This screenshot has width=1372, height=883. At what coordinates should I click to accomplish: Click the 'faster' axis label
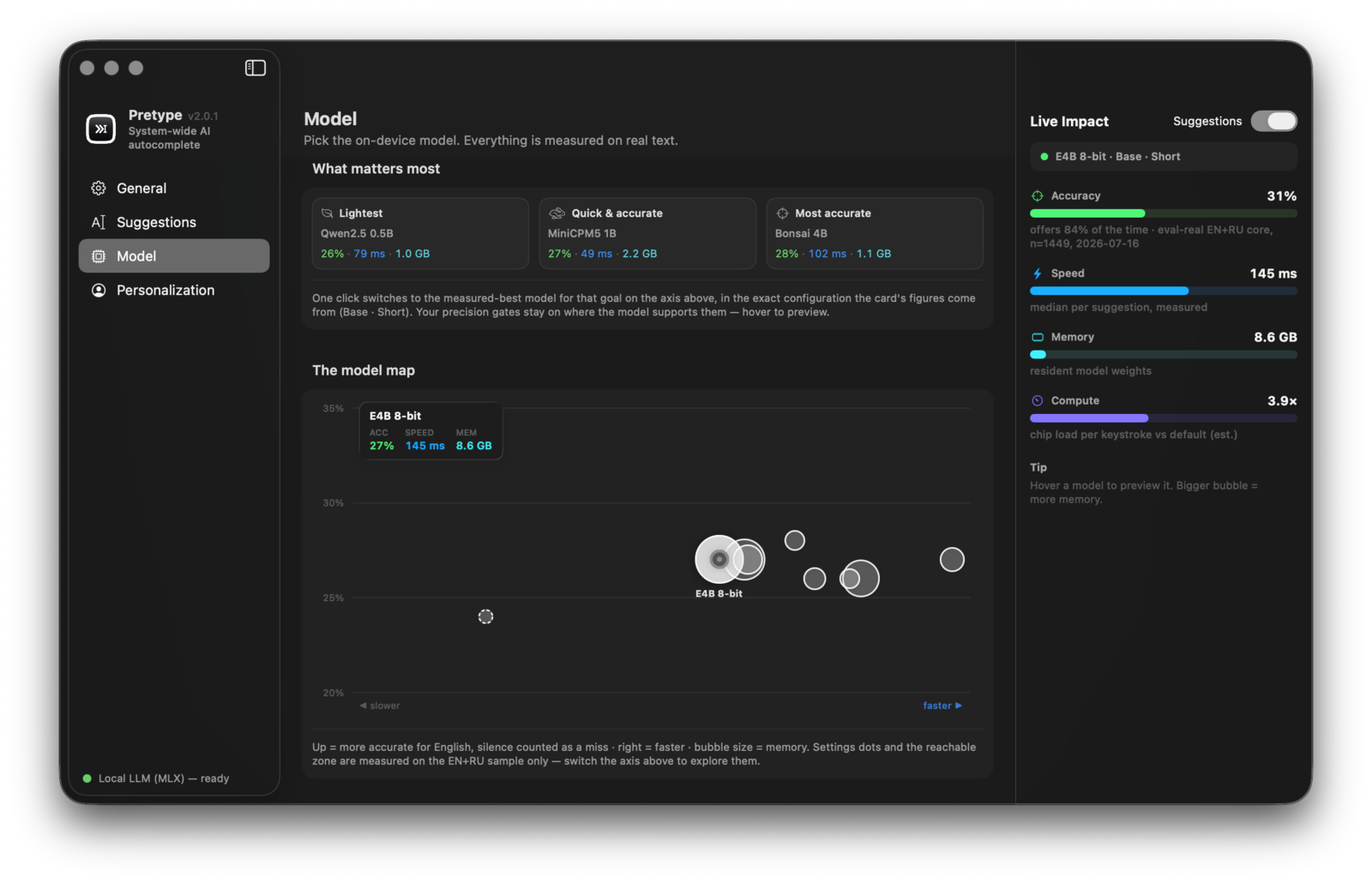[942, 706]
